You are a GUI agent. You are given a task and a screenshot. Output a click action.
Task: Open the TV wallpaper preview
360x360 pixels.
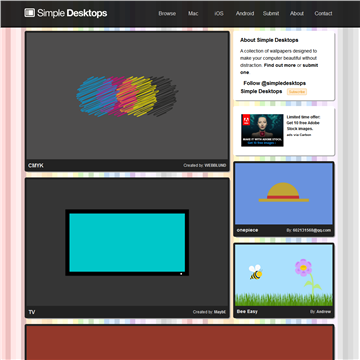pyautogui.click(x=127, y=242)
